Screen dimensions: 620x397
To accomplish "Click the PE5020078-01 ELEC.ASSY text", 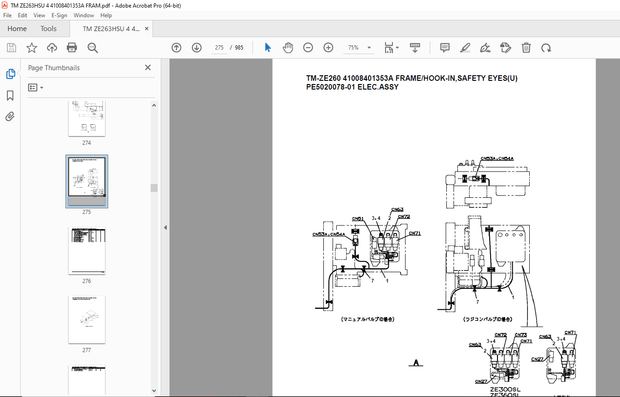I will tap(352, 87).
